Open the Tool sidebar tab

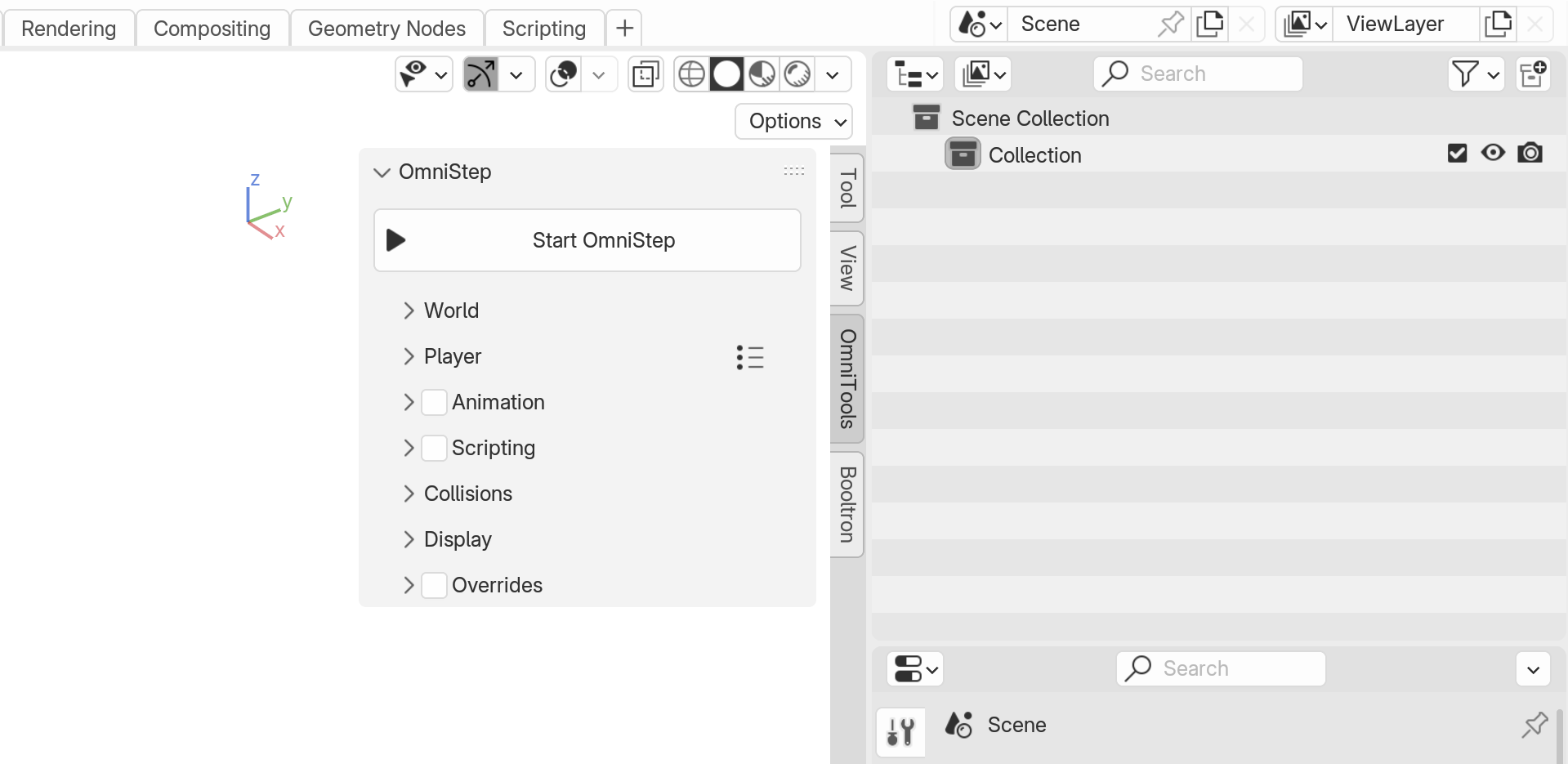[x=847, y=188]
